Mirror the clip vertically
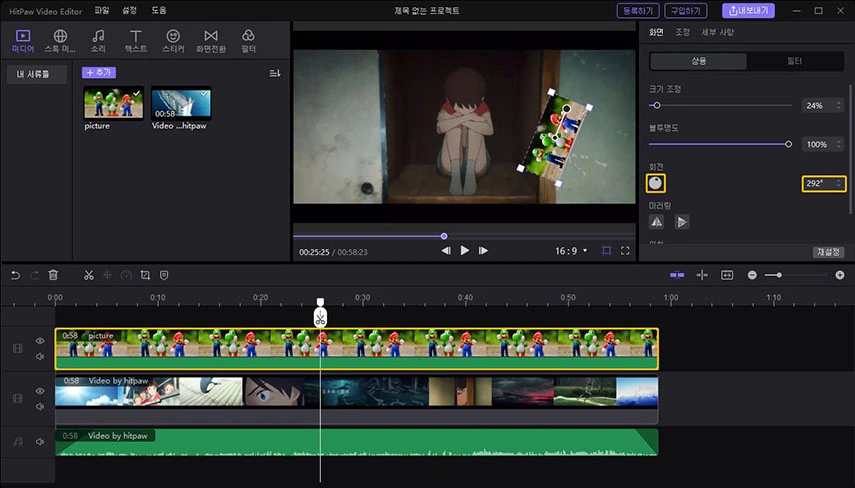Viewport: 855px width, 488px height. [x=682, y=221]
